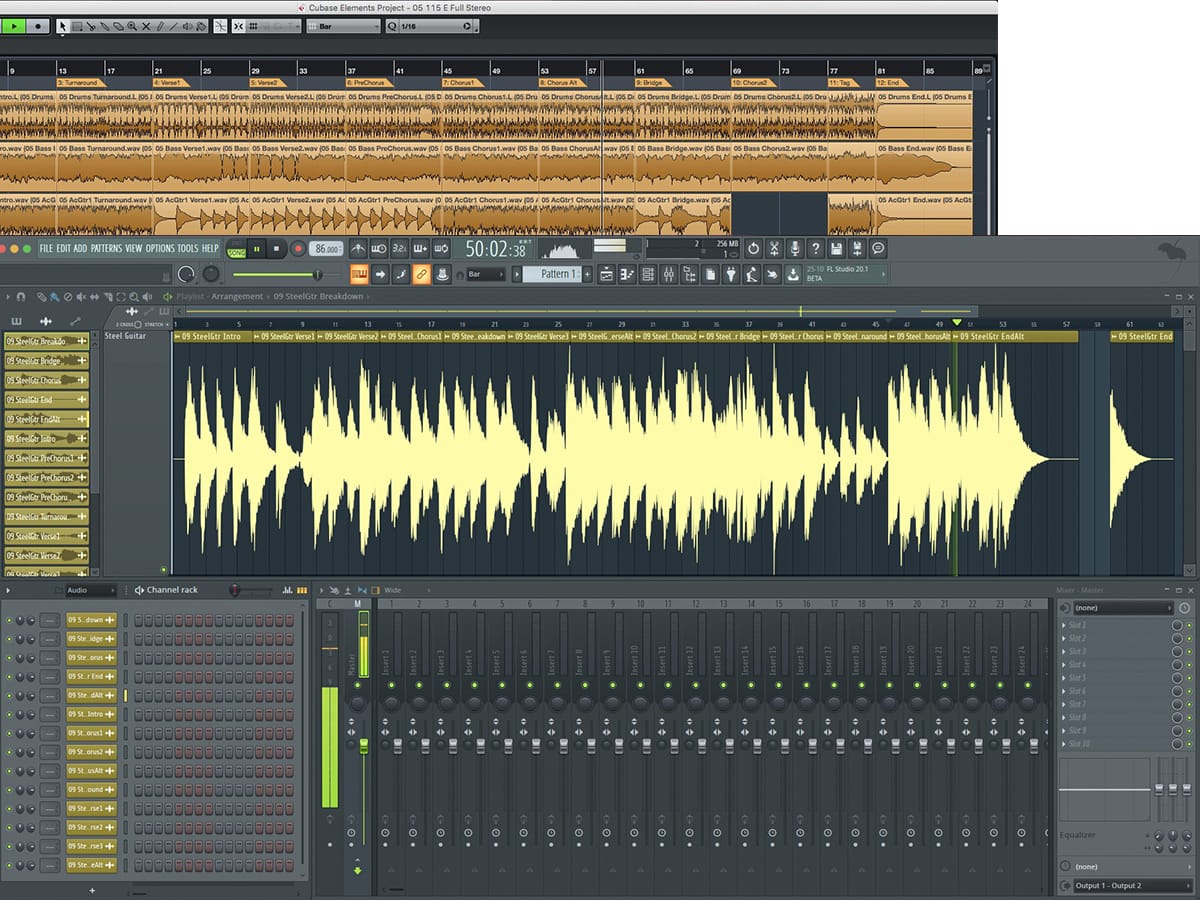Image resolution: width=1200 pixels, height=900 pixels.
Task: Open the PATTERNS menu
Action: tap(105, 249)
